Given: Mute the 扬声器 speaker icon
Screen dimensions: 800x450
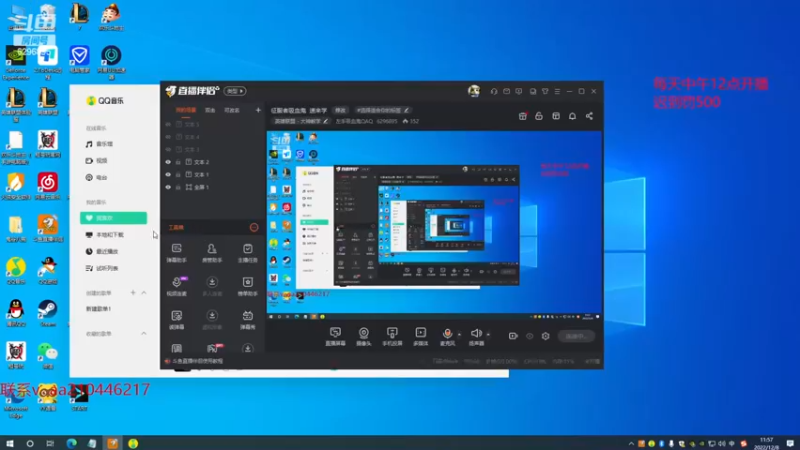Looking at the screenshot, I should 476,333.
